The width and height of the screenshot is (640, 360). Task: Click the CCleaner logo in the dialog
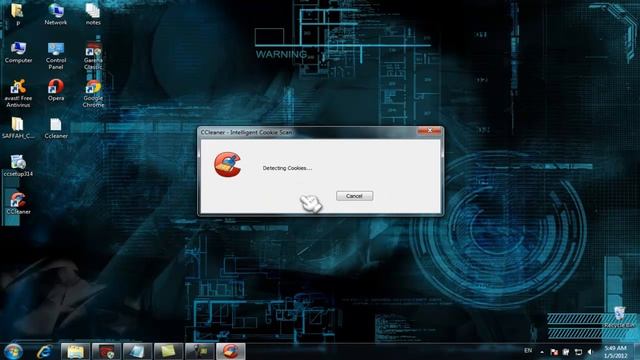tap(228, 165)
